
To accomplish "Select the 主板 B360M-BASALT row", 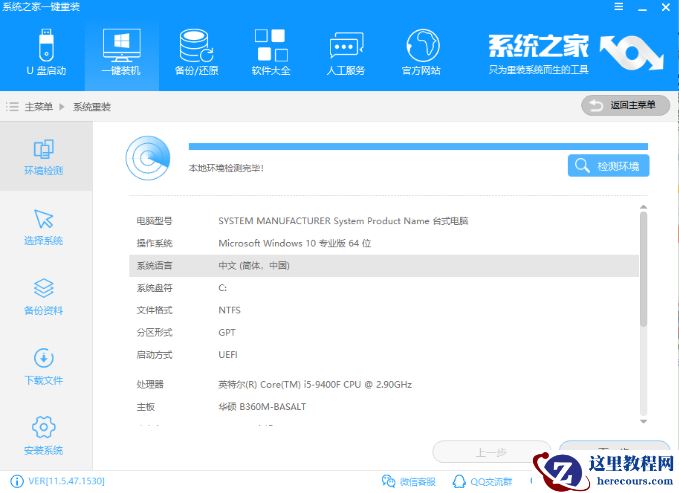I will [x=384, y=407].
